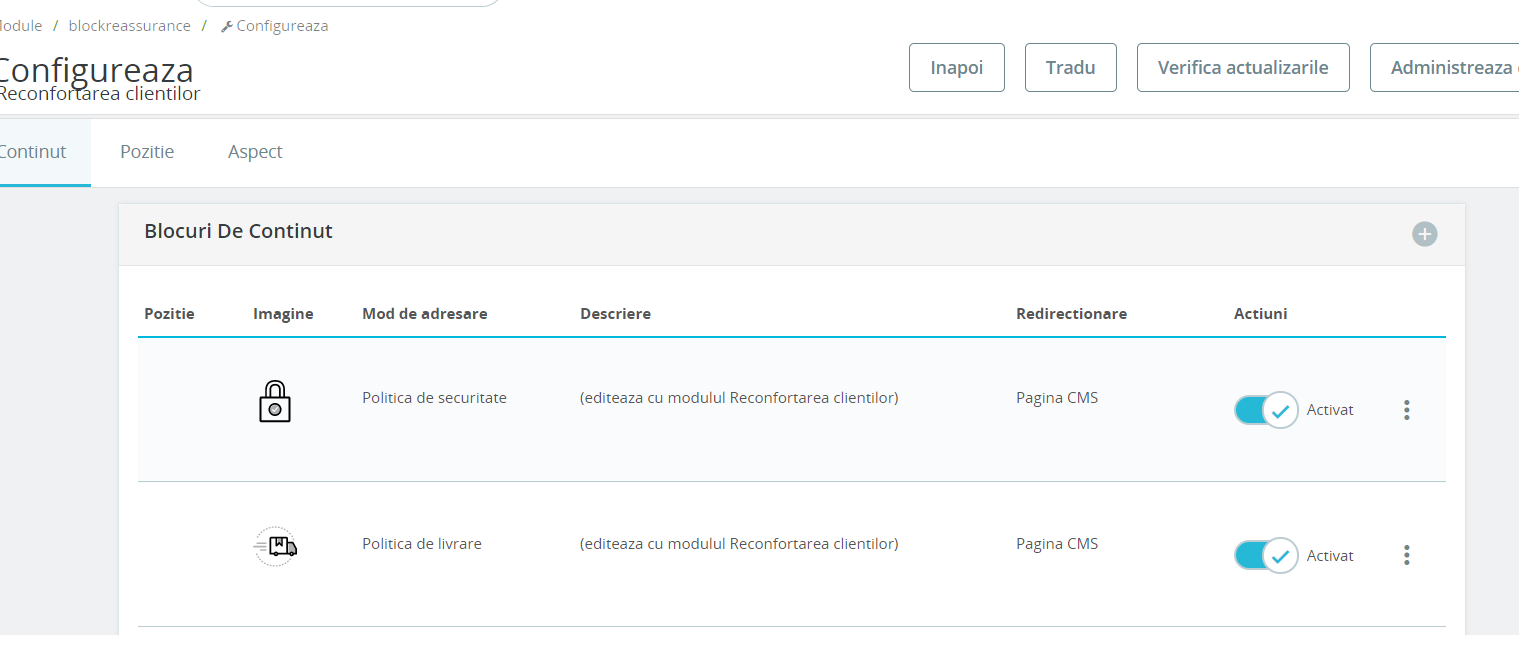Switch to the Pozitie tab

[147, 152]
